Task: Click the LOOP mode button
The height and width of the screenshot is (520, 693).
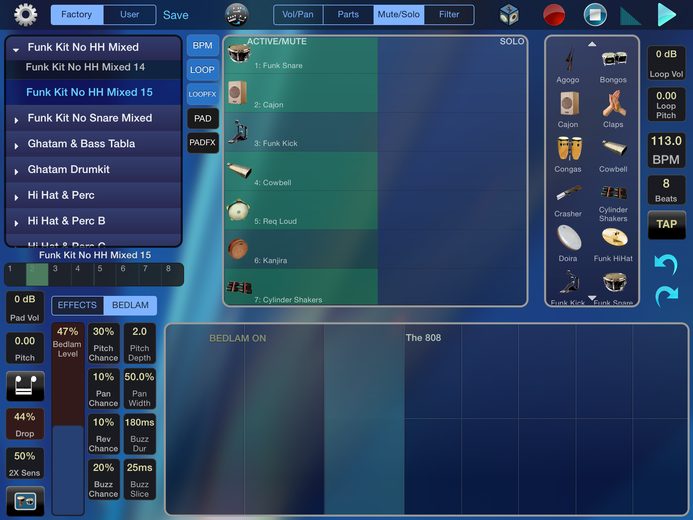Action: pos(202,70)
